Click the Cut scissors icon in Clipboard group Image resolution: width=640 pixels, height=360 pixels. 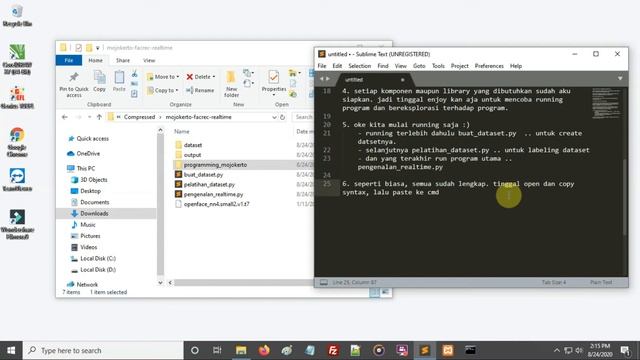[x=134, y=74]
